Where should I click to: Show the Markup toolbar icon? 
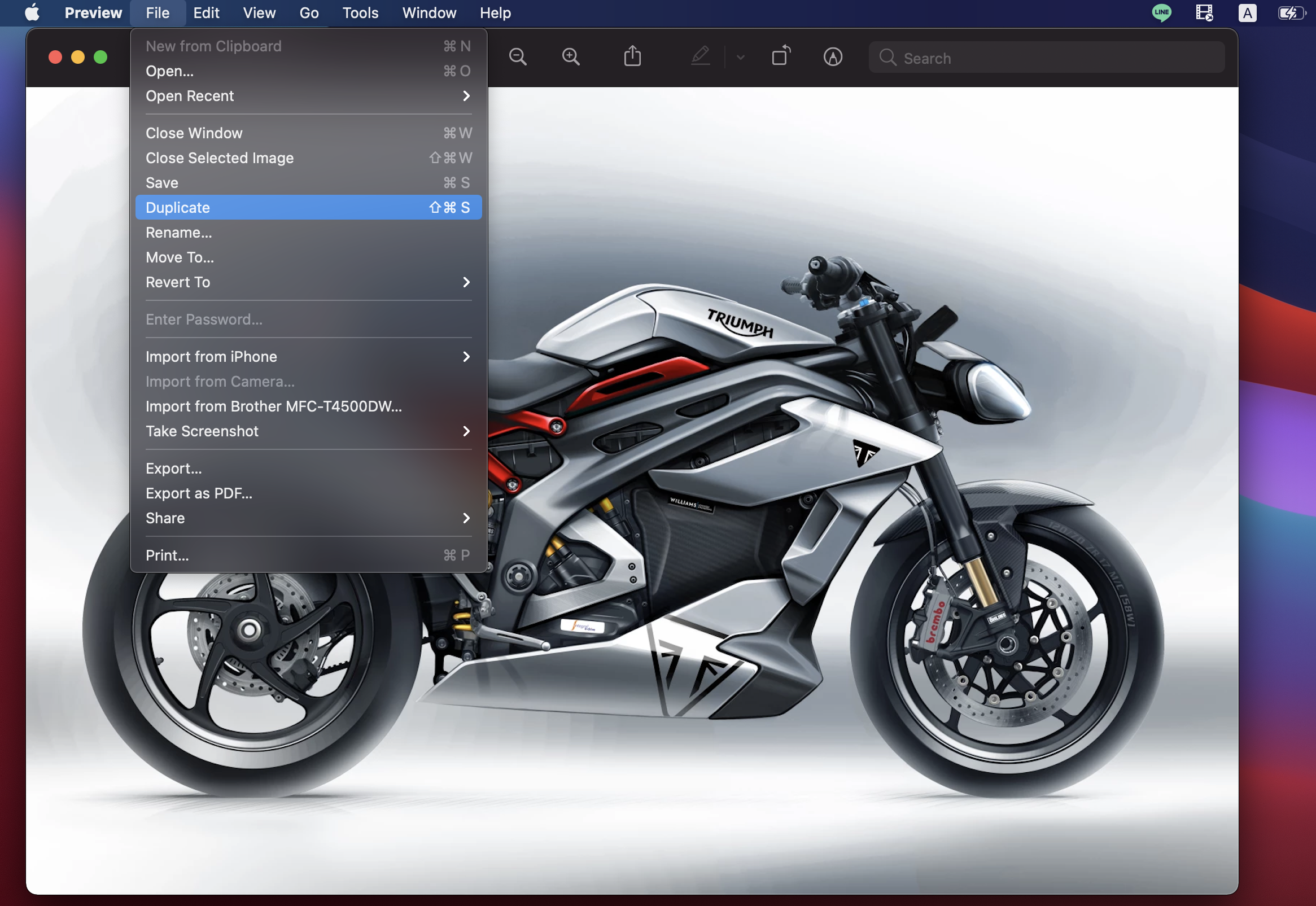(x=832, y=57)
